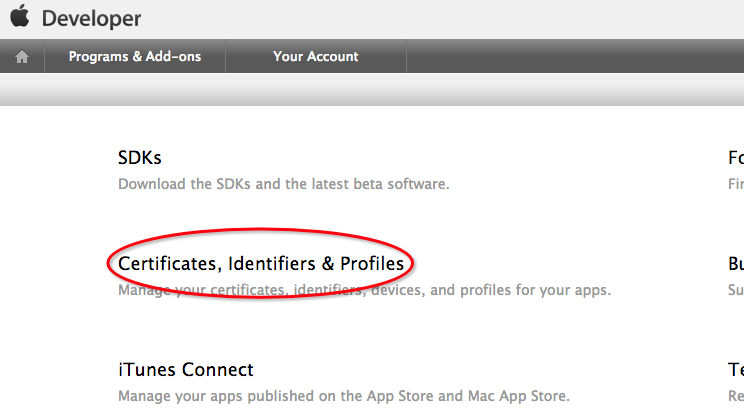744x411 pixels.
Task: Click the cut-off "Bu" heading at right edge
Action: [x=736, y=264]
